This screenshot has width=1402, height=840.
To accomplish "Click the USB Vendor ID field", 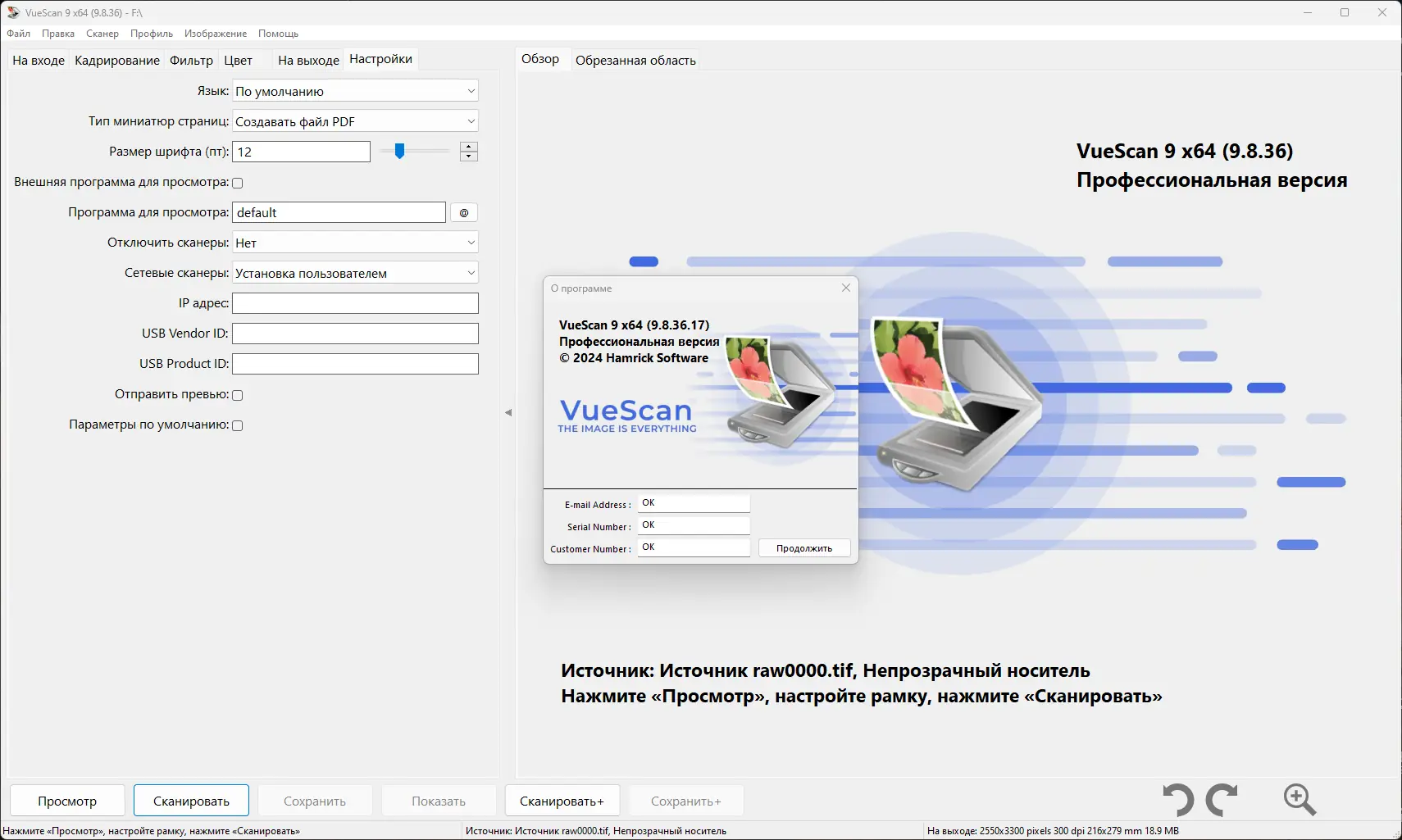I will (355, 334).
